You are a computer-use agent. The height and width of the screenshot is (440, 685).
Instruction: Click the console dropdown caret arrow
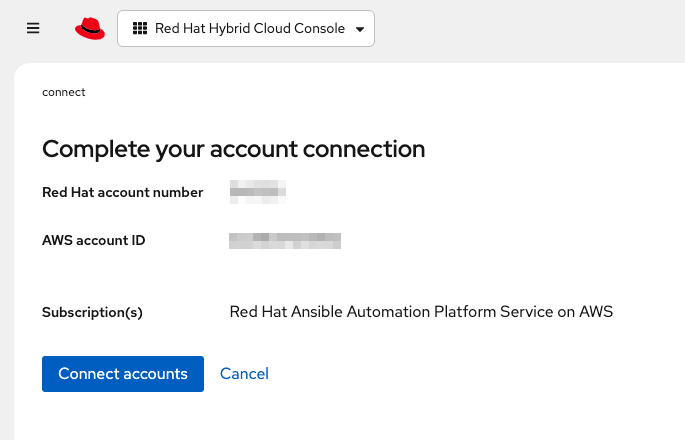coord(360,29)
